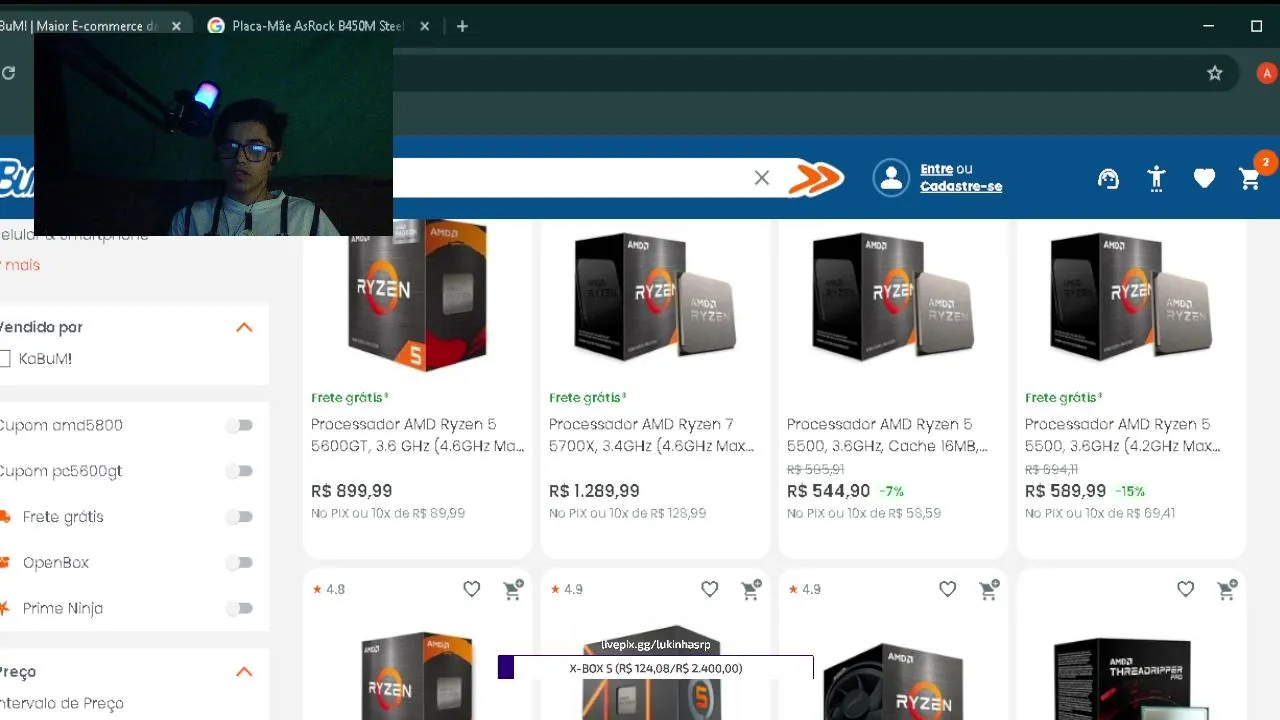
Task: Favorite the 4.9-rated Ryzen with cooler card
Action: pos(948,590)
